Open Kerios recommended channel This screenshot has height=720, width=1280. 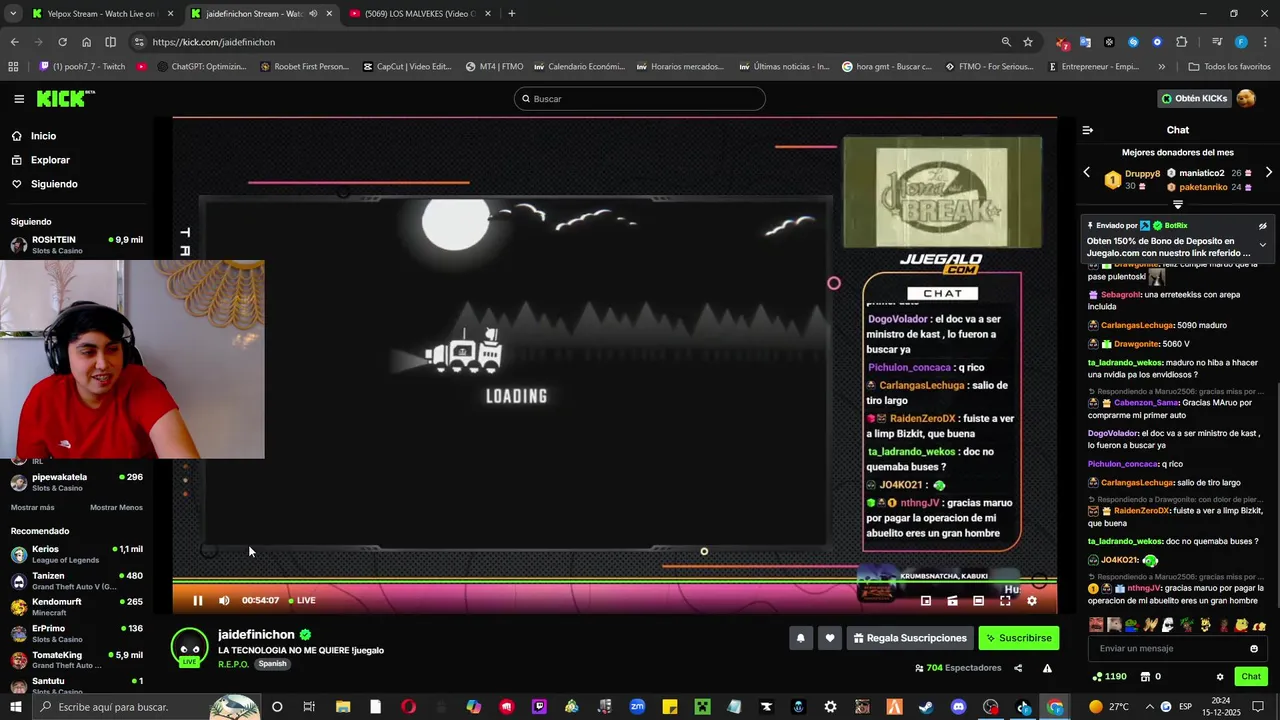pos(77,554)
